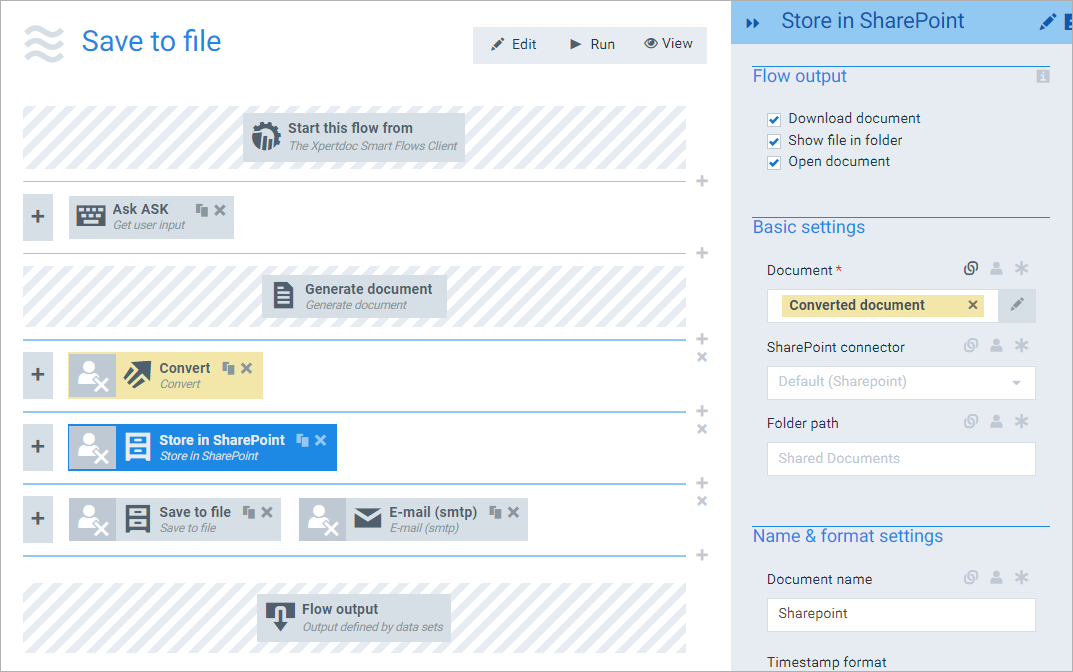The image size is (1073, 672).
Task: Select the Flow output block
Action: (x=354, y=618)
